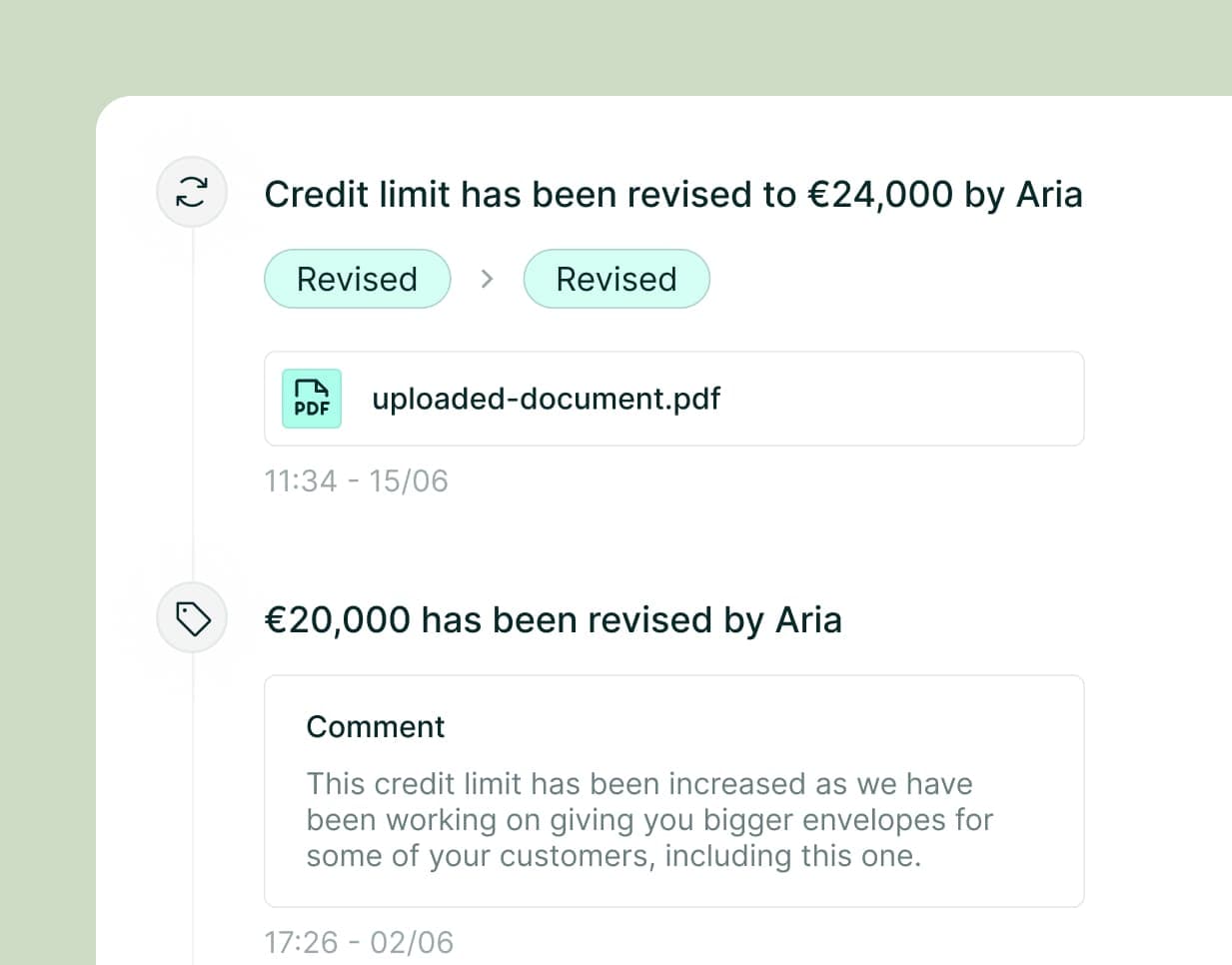Image resolution: width=1232 pixels, height=965 pixels.
Task: Click Aria in the credit limit heading
Action: pos(1049,194)
